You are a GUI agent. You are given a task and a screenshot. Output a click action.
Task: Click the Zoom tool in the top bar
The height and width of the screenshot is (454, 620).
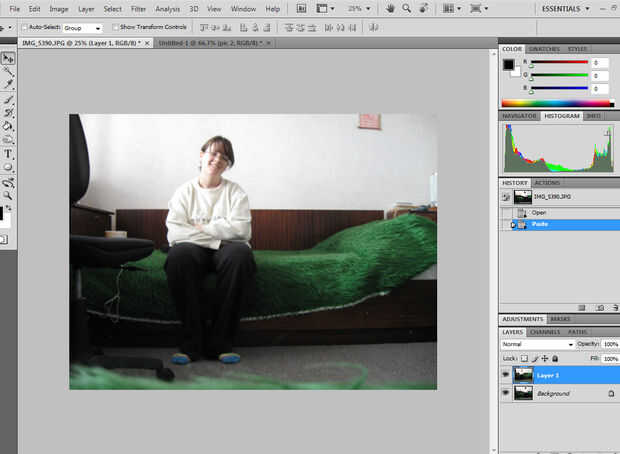tap(407, 8)
